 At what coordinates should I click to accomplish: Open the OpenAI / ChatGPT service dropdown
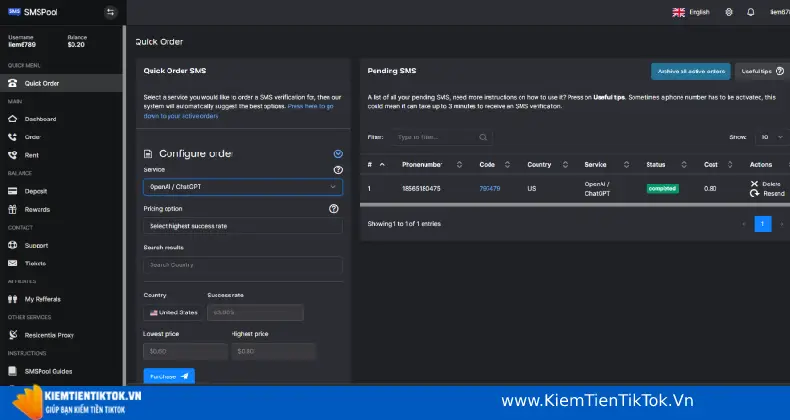(x=243, y=187)
